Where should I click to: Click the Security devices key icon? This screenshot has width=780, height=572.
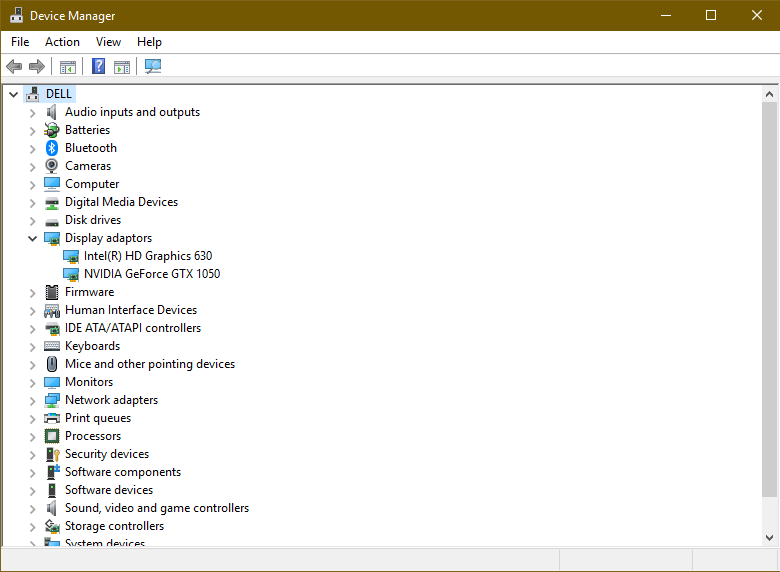tap(52, 454)
